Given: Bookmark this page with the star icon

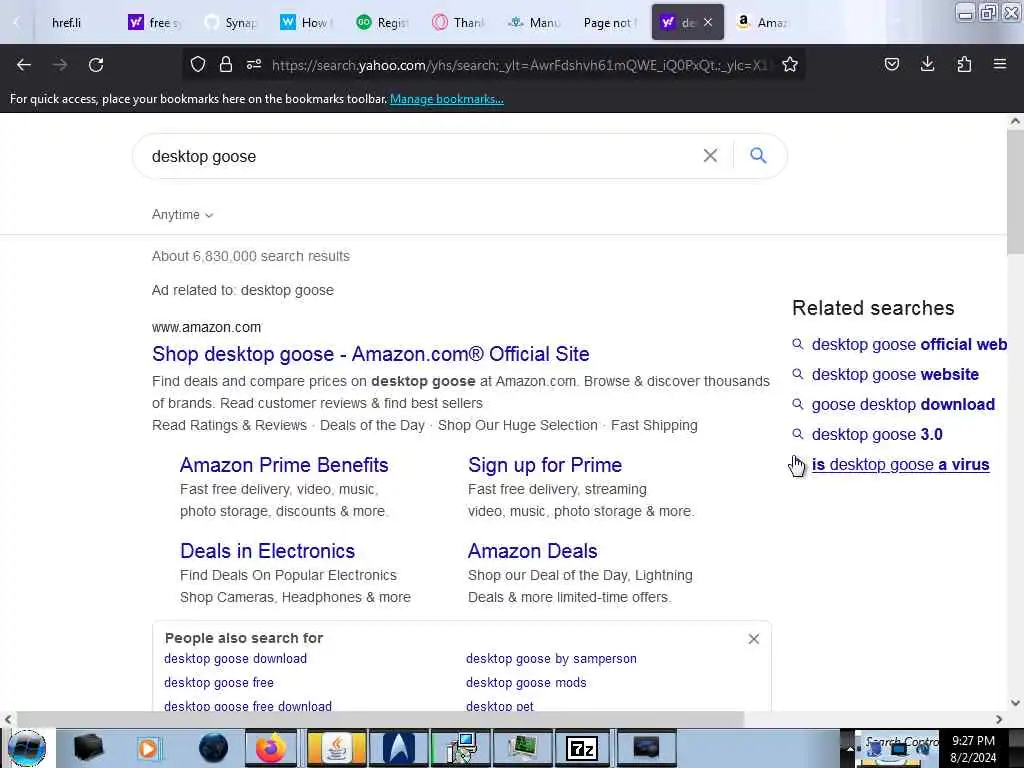Looking at the screenshot, I should coord(790,64).
